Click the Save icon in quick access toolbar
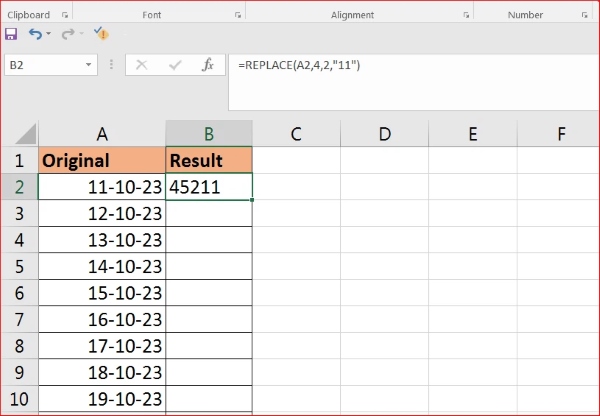 (11, 34)
